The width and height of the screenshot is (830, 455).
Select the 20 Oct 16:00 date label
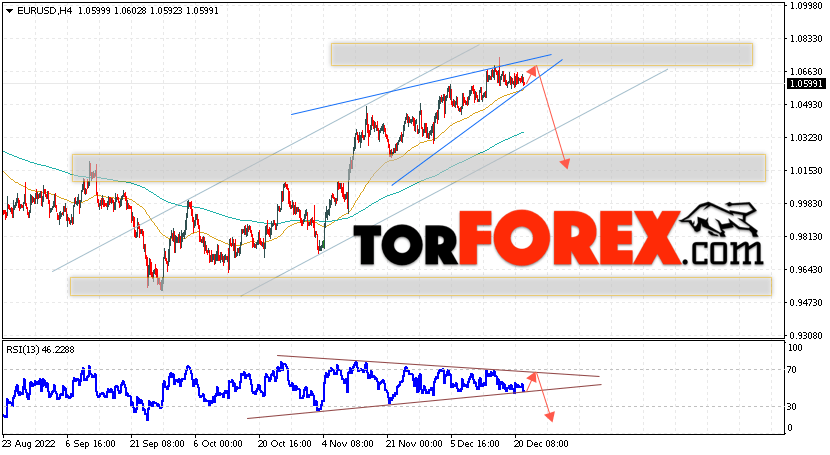point(285,443)
